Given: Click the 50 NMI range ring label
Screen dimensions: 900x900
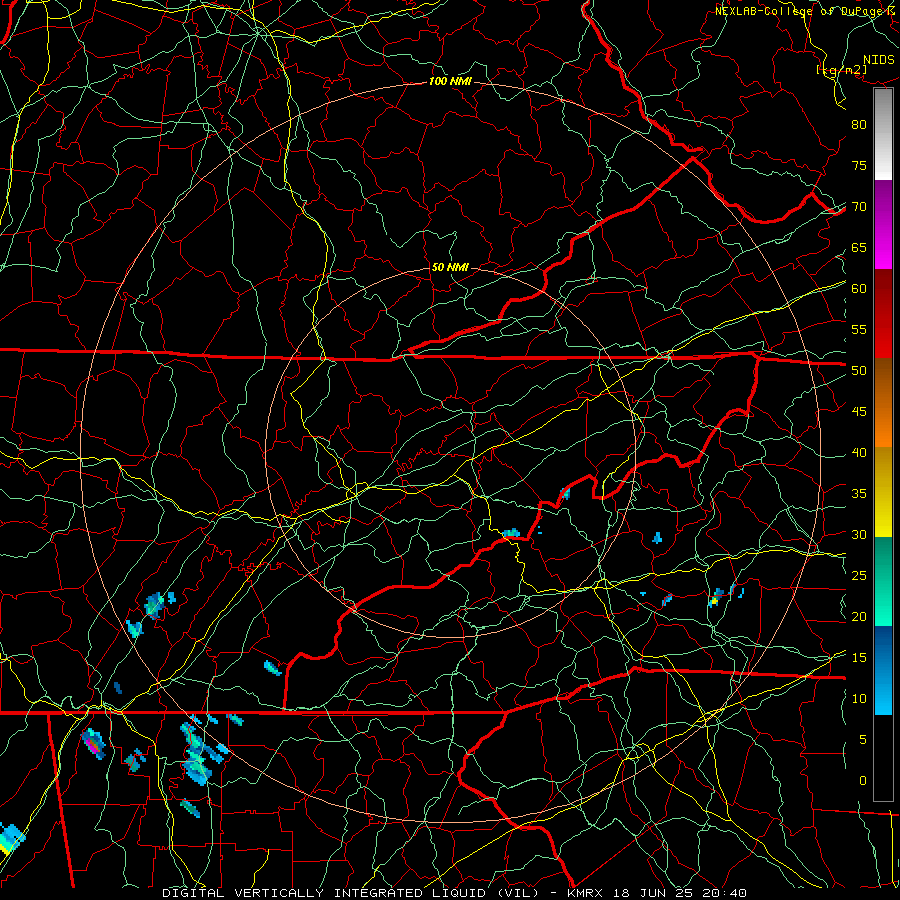Looking at the screenshot, I should click(x=450, y=267).
